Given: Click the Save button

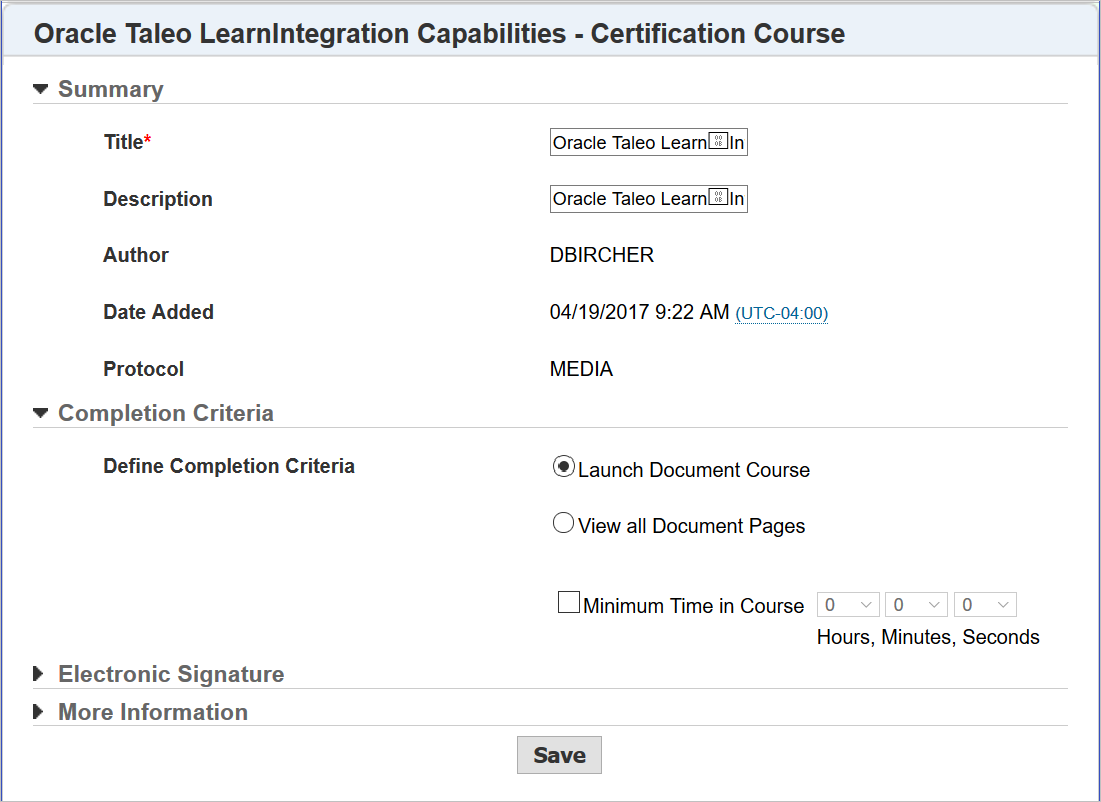Looking at the screenshot, I should [559, 755].
